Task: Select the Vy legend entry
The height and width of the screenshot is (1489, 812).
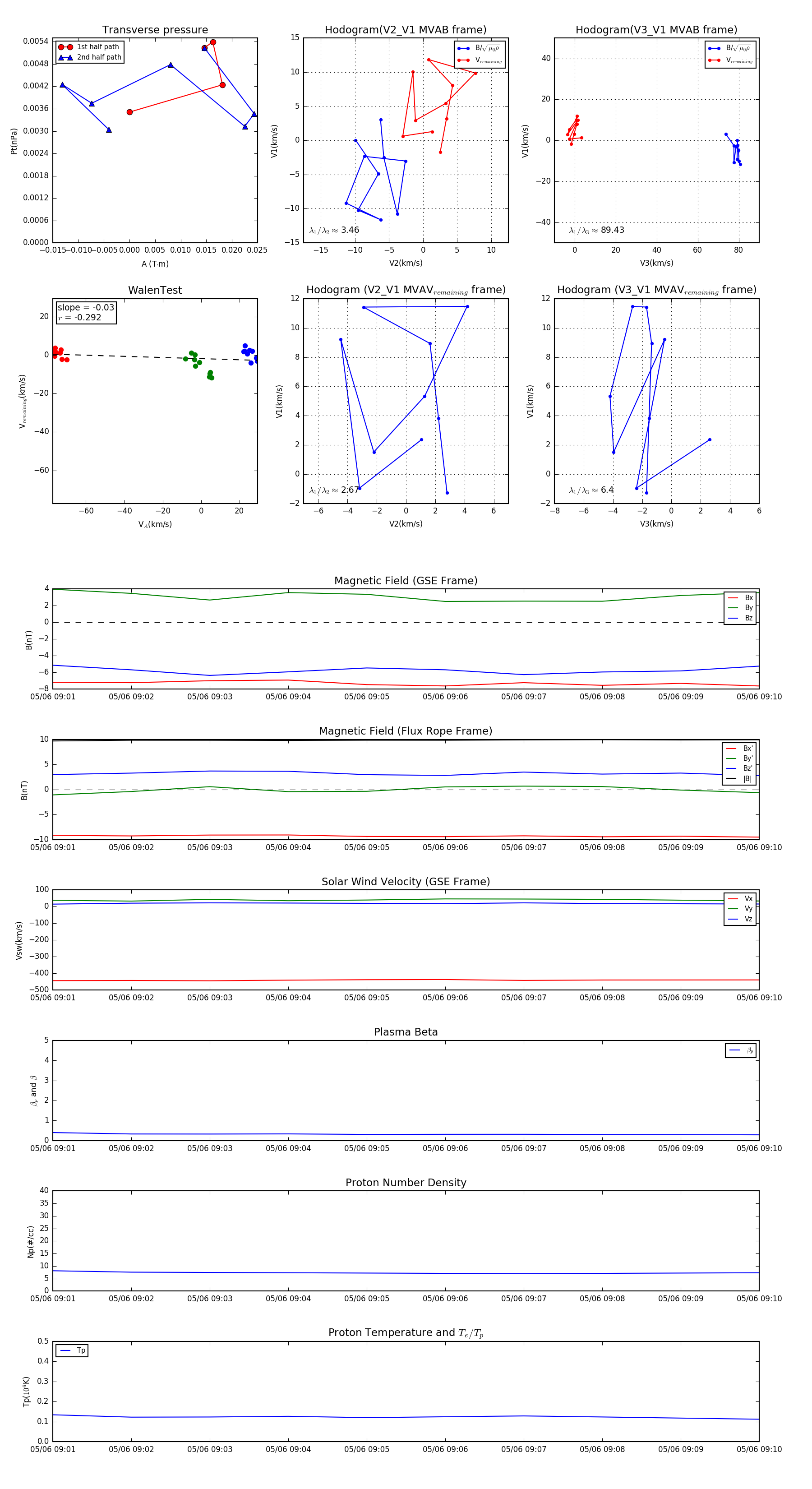Action: (x=740, y=909)
